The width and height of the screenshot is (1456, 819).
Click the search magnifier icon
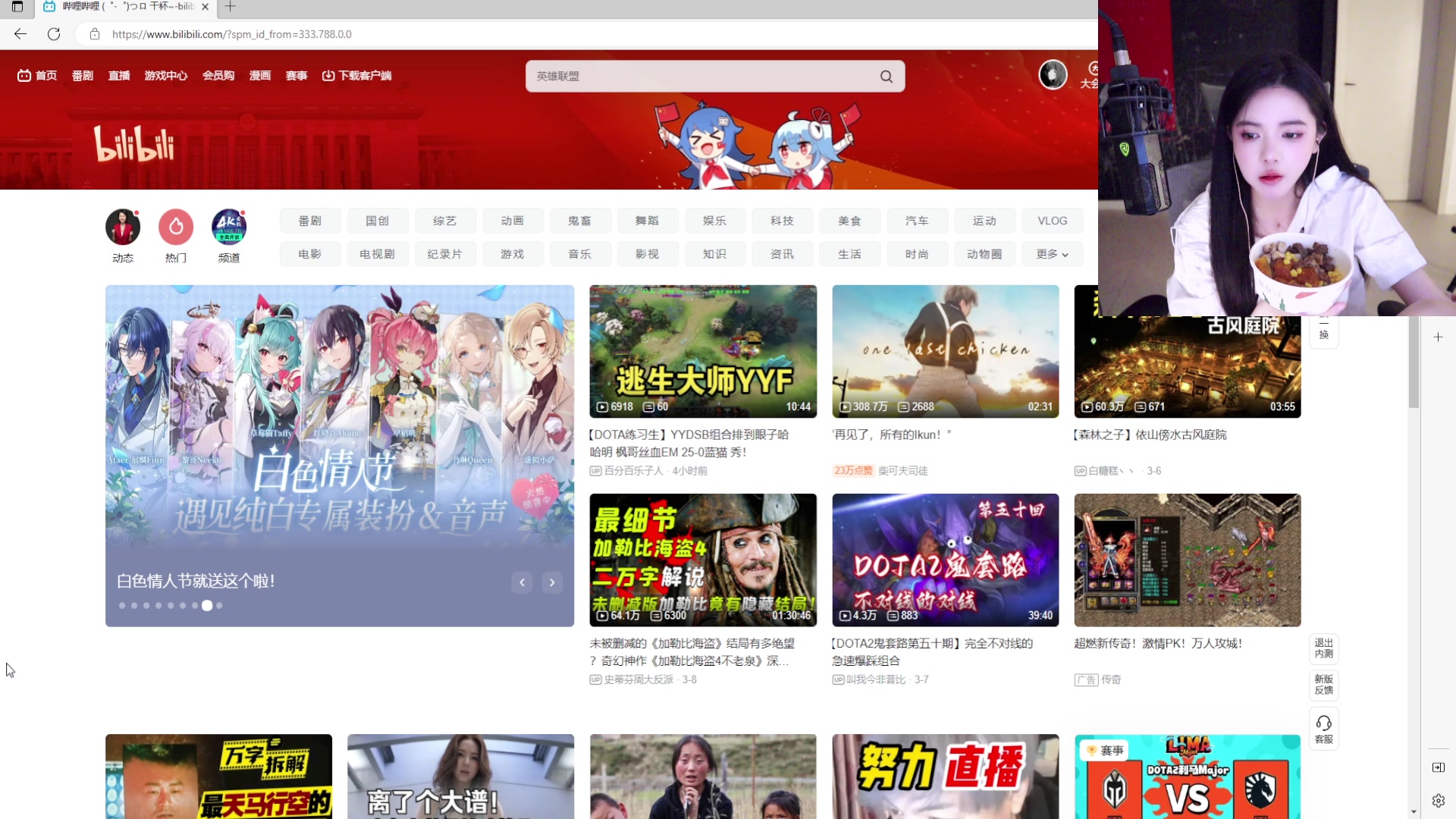coord(886,76)
